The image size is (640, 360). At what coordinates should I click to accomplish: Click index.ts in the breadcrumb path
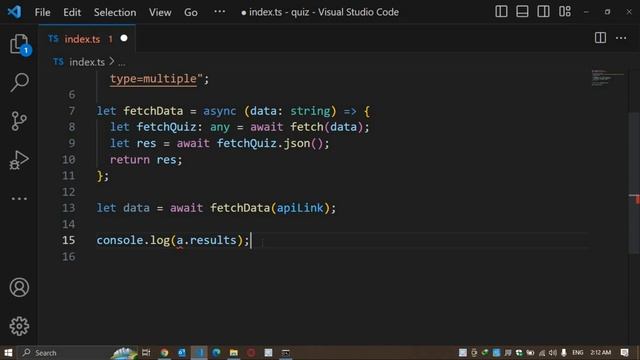tap(87, 62)
